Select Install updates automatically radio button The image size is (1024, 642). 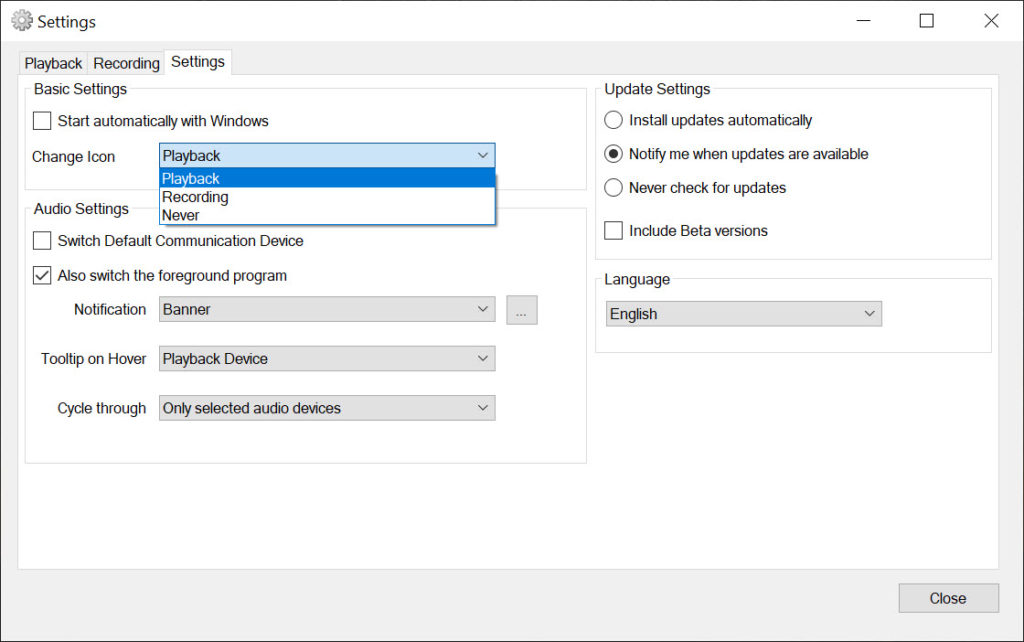click(x=614, y=120)
